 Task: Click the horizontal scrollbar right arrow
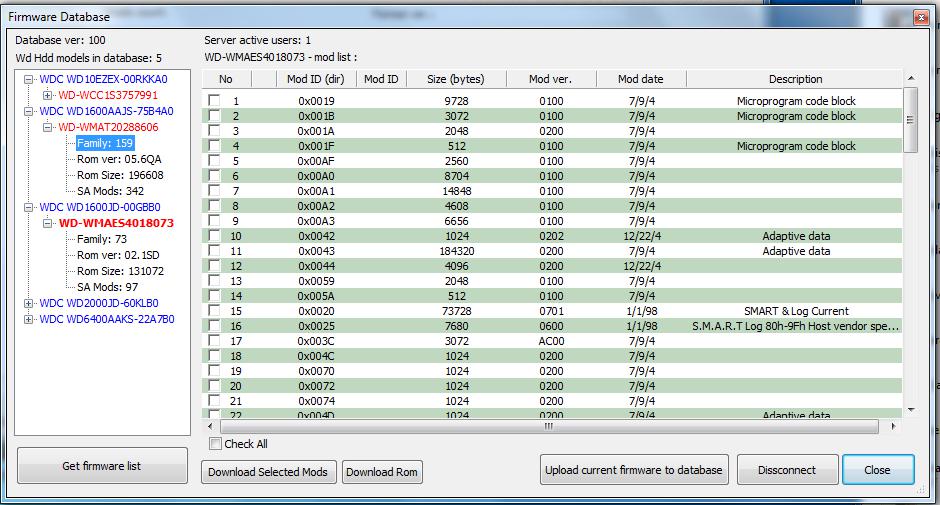click(893, 426)
